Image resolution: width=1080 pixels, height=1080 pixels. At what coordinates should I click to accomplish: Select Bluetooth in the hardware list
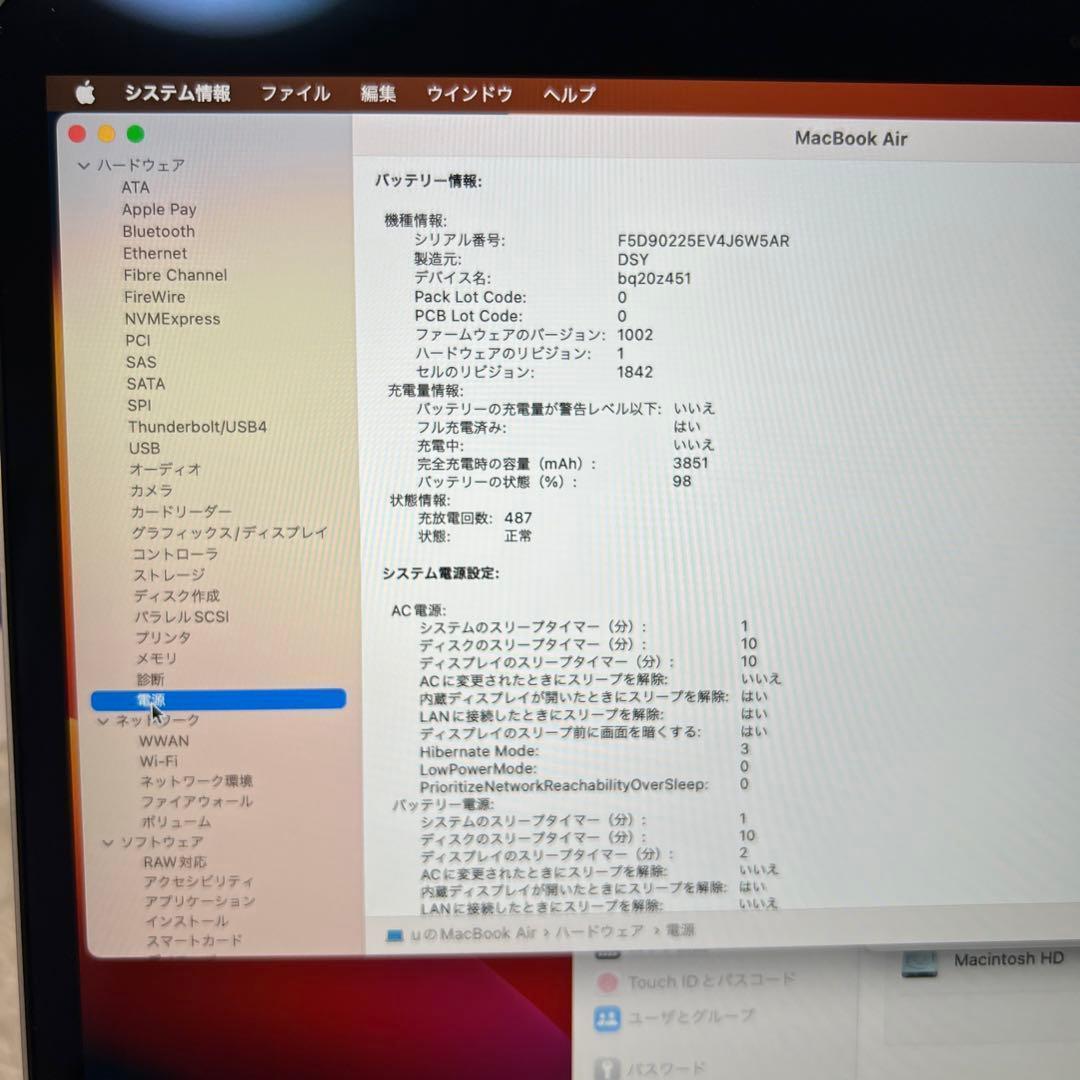tap(158, 231)
